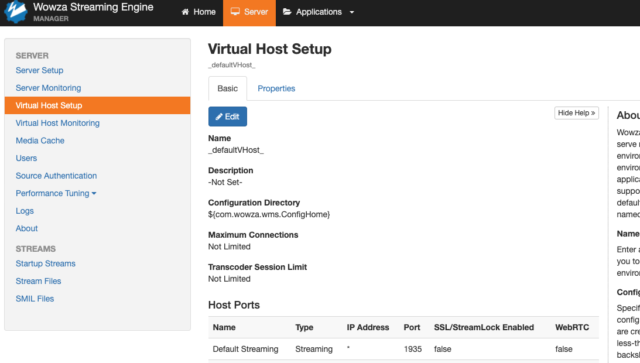640x363 pixels.
Task: Click the Applications folder icon
Action: pos(287,11)
